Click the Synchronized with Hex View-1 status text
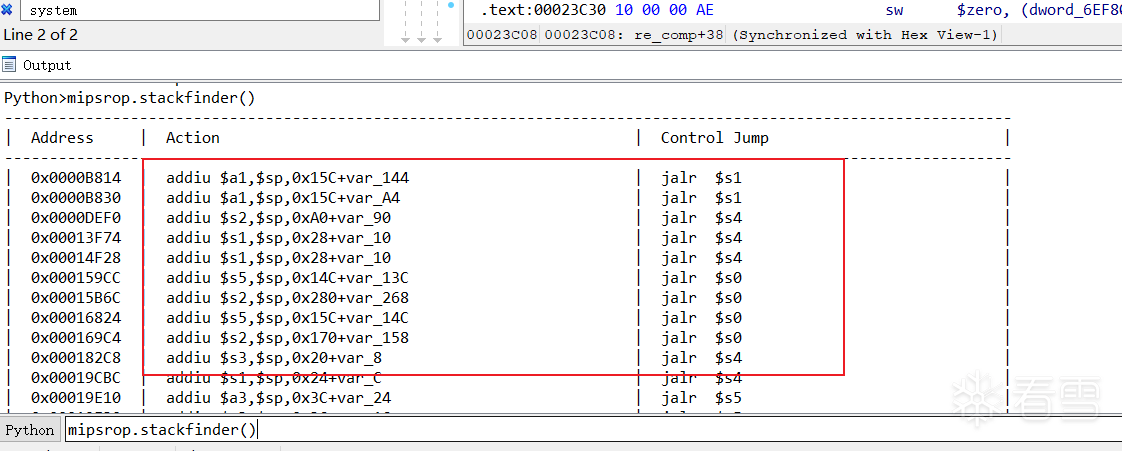The width and height of the screenshot is (1122, 451). tap(865, 34)
